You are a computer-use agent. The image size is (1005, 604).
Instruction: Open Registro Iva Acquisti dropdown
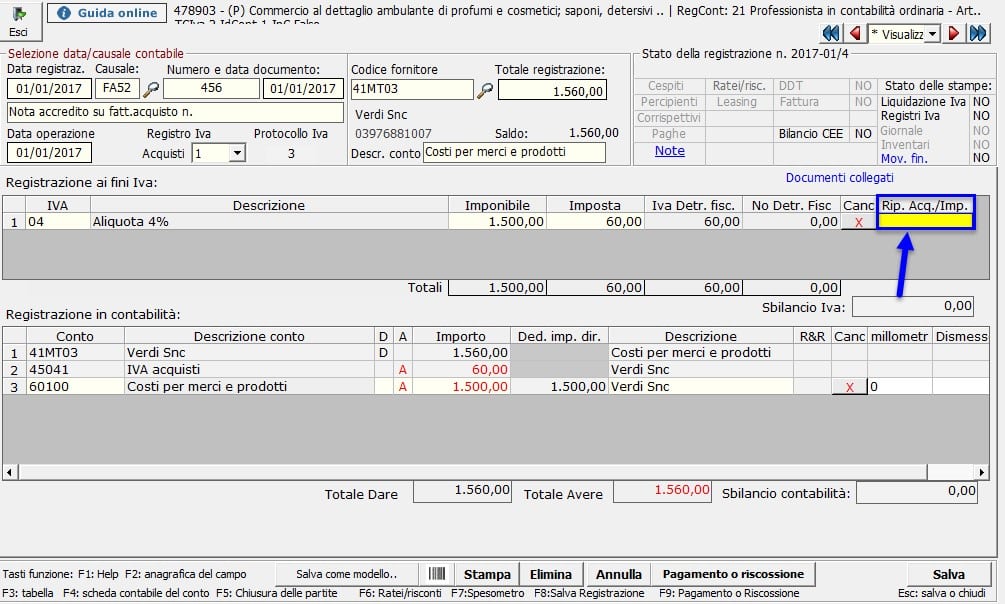click(x=237, y=153)
